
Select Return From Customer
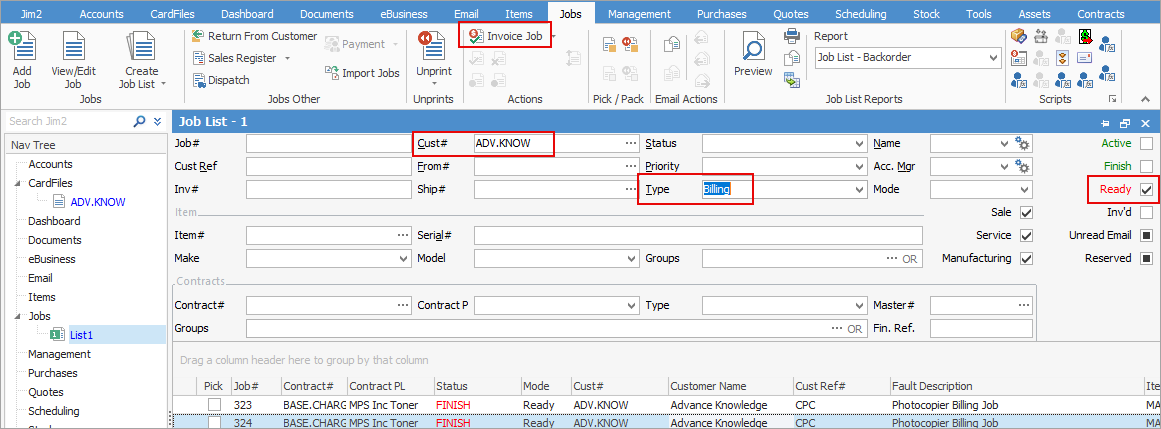[x=253, y=36]
